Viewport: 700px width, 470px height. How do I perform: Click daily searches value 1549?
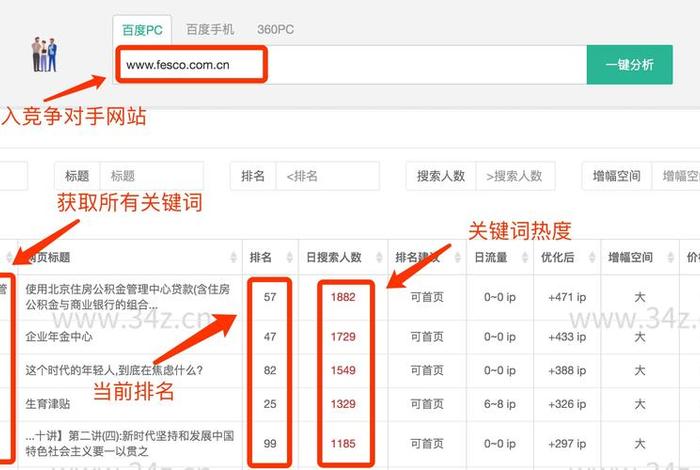343,370
